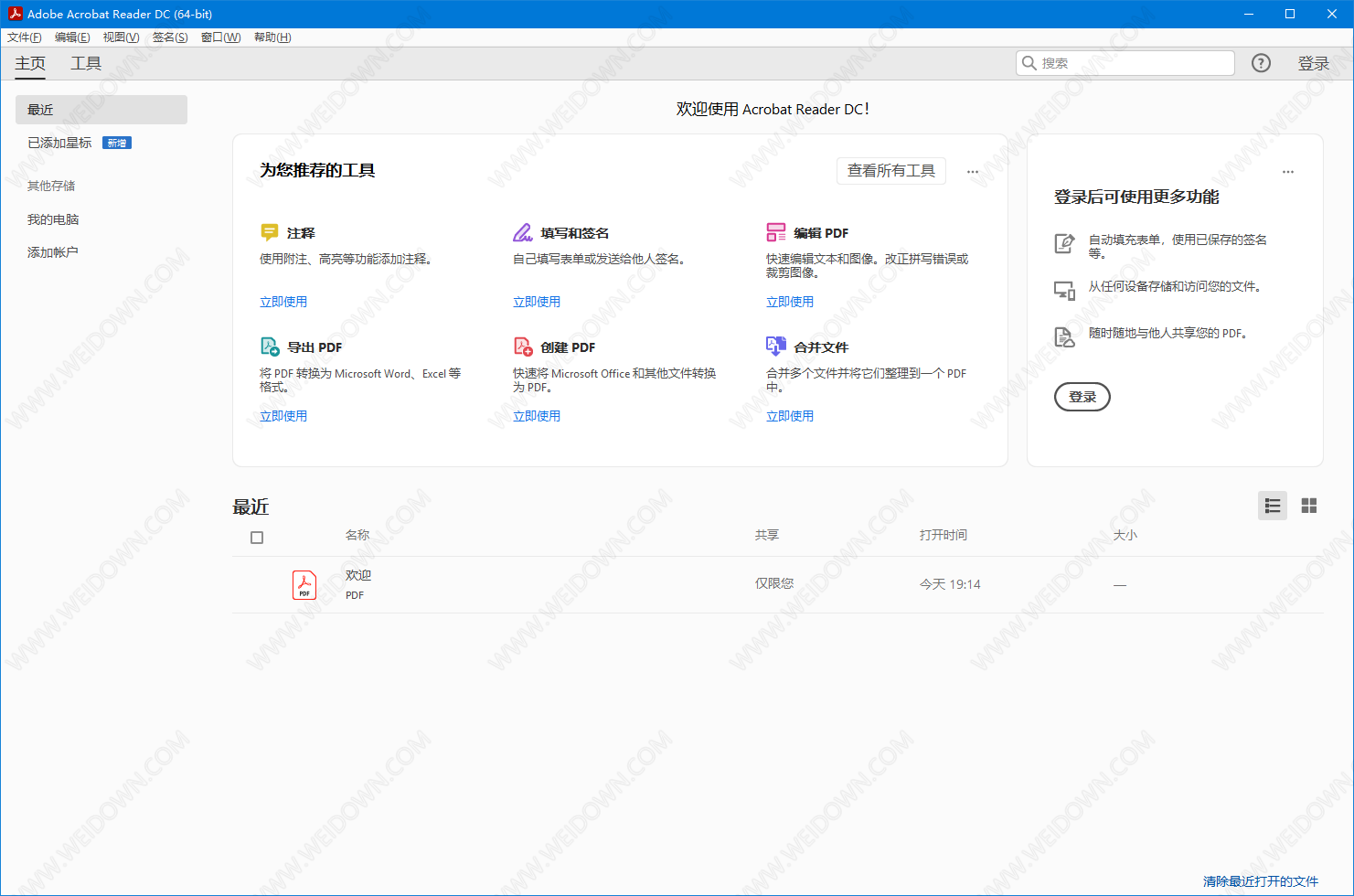This screenshot has height=896, width=1354.
Task: Click 立即使用 link under 合并文件
Action: pos(790,416)
